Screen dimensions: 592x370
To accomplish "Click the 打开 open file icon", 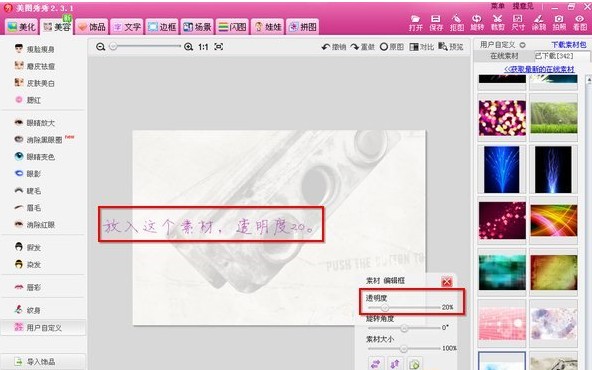I will point(416,23).
